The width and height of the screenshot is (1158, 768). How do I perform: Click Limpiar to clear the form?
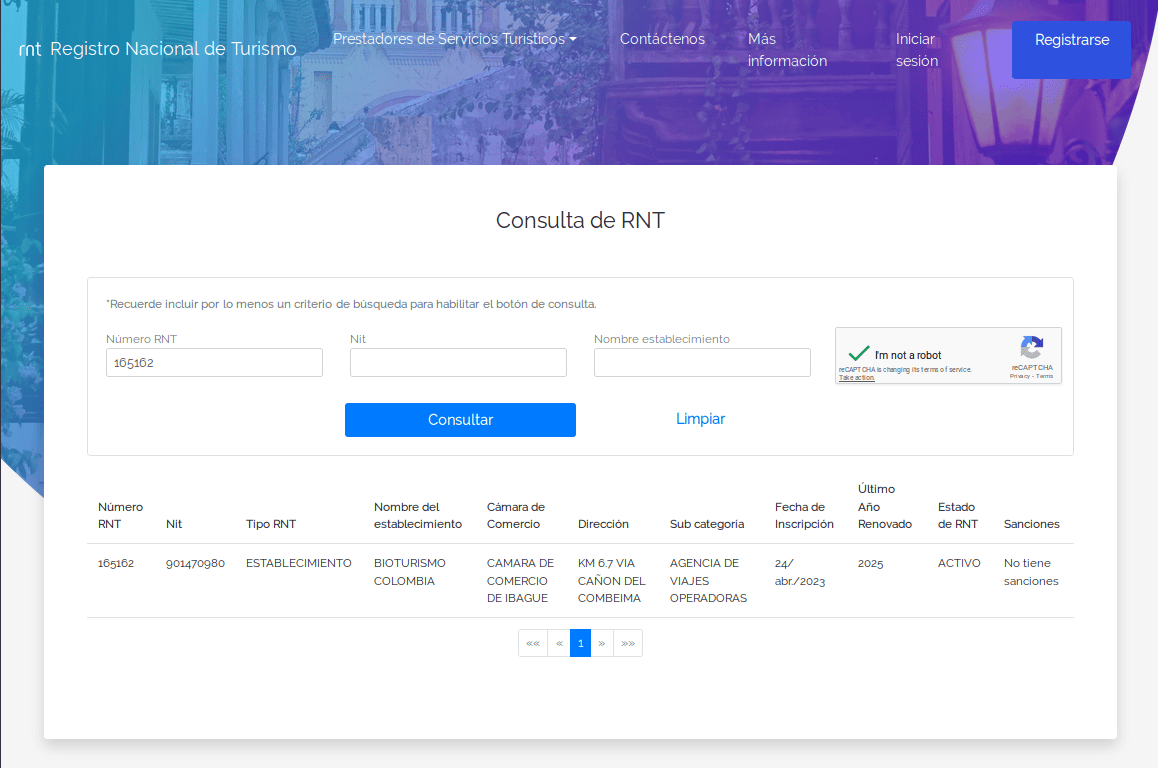click(700, 419)
